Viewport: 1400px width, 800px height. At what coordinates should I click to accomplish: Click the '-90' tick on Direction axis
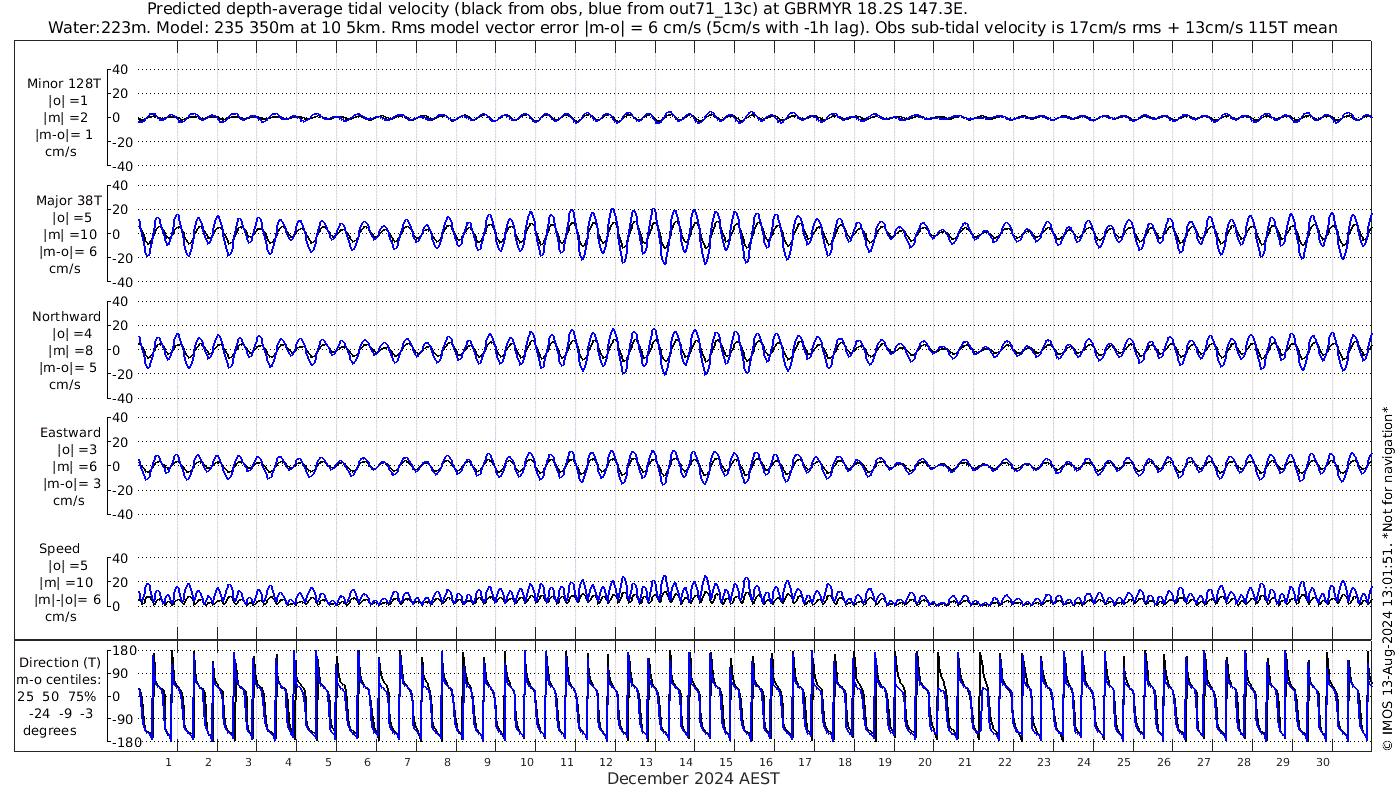point(124,719)
